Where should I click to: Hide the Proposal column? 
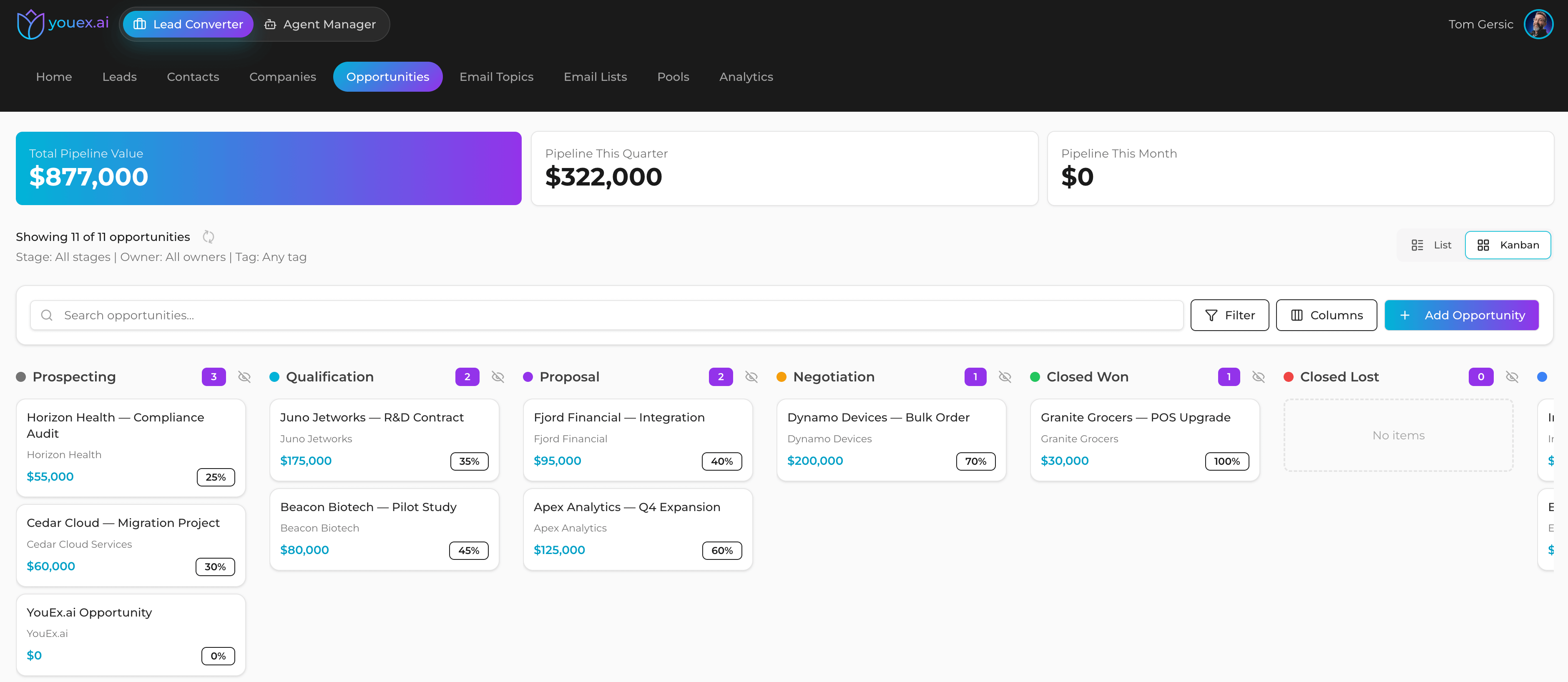tap(751, 376)
